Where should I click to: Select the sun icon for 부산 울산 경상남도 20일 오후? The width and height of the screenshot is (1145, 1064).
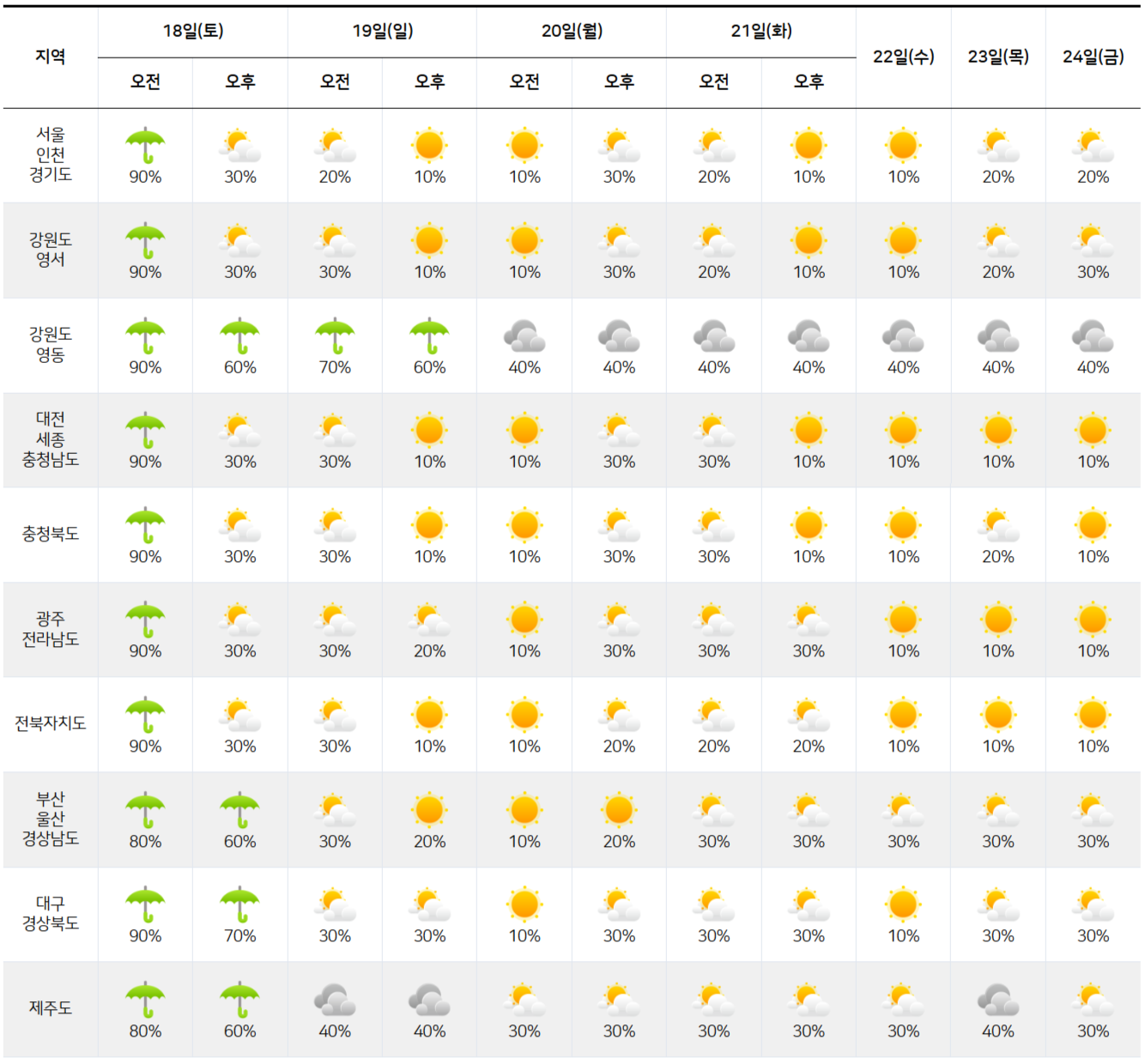[x=619, y=811]
